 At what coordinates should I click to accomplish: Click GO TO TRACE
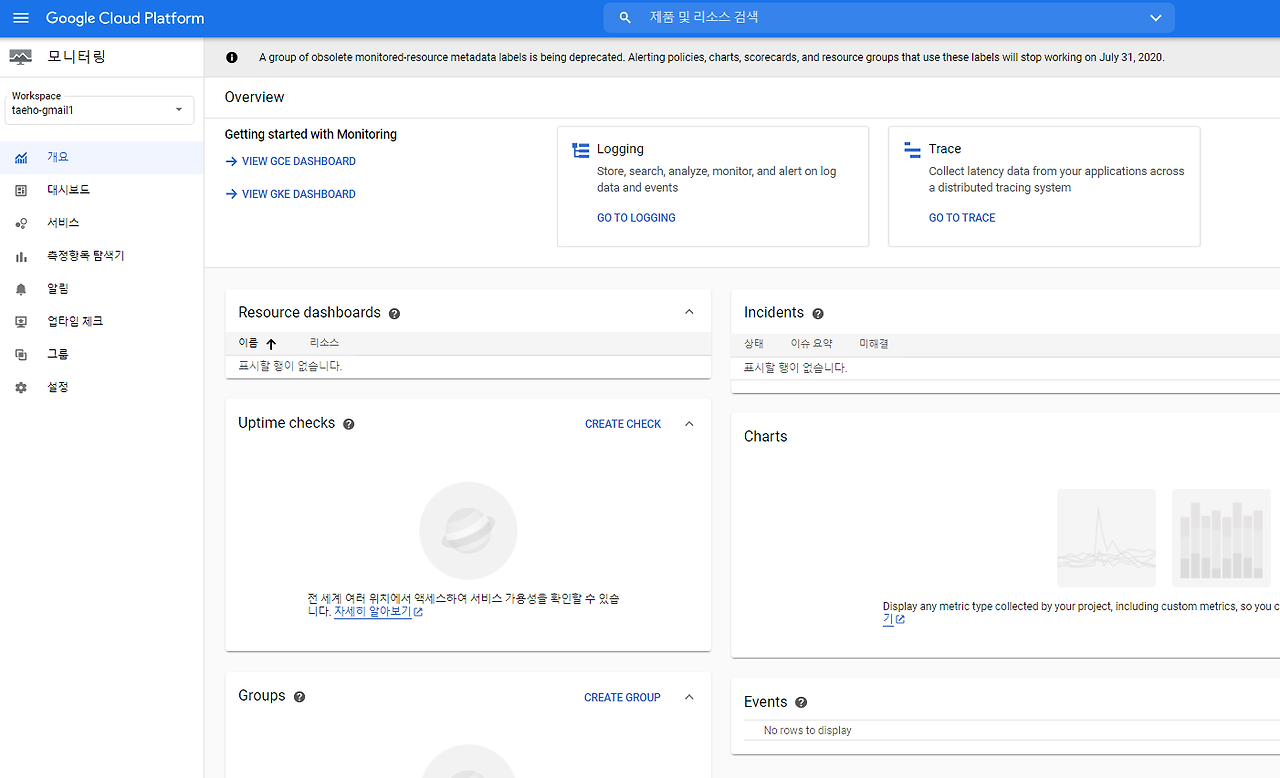pyautogui.click(x=962, y=218)
